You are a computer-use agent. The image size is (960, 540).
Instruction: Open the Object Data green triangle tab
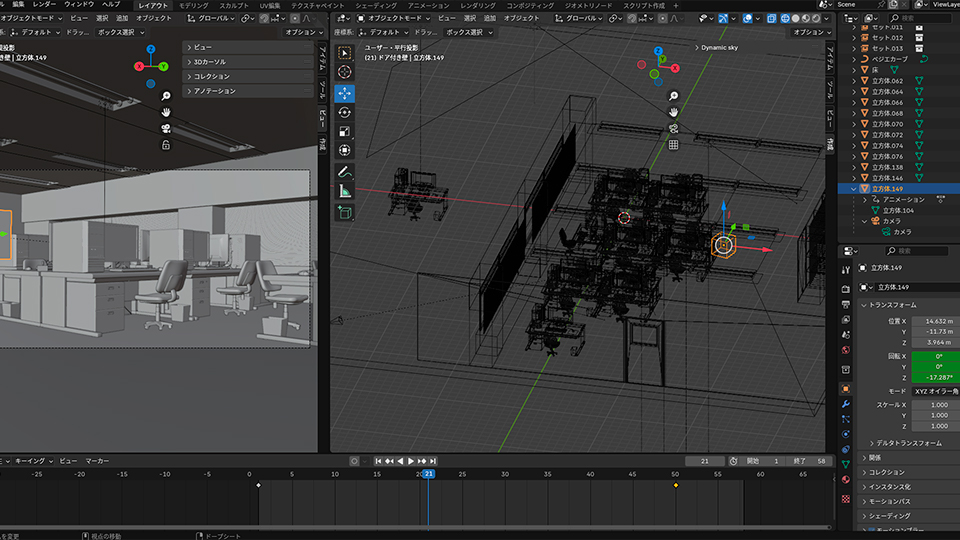846,465
